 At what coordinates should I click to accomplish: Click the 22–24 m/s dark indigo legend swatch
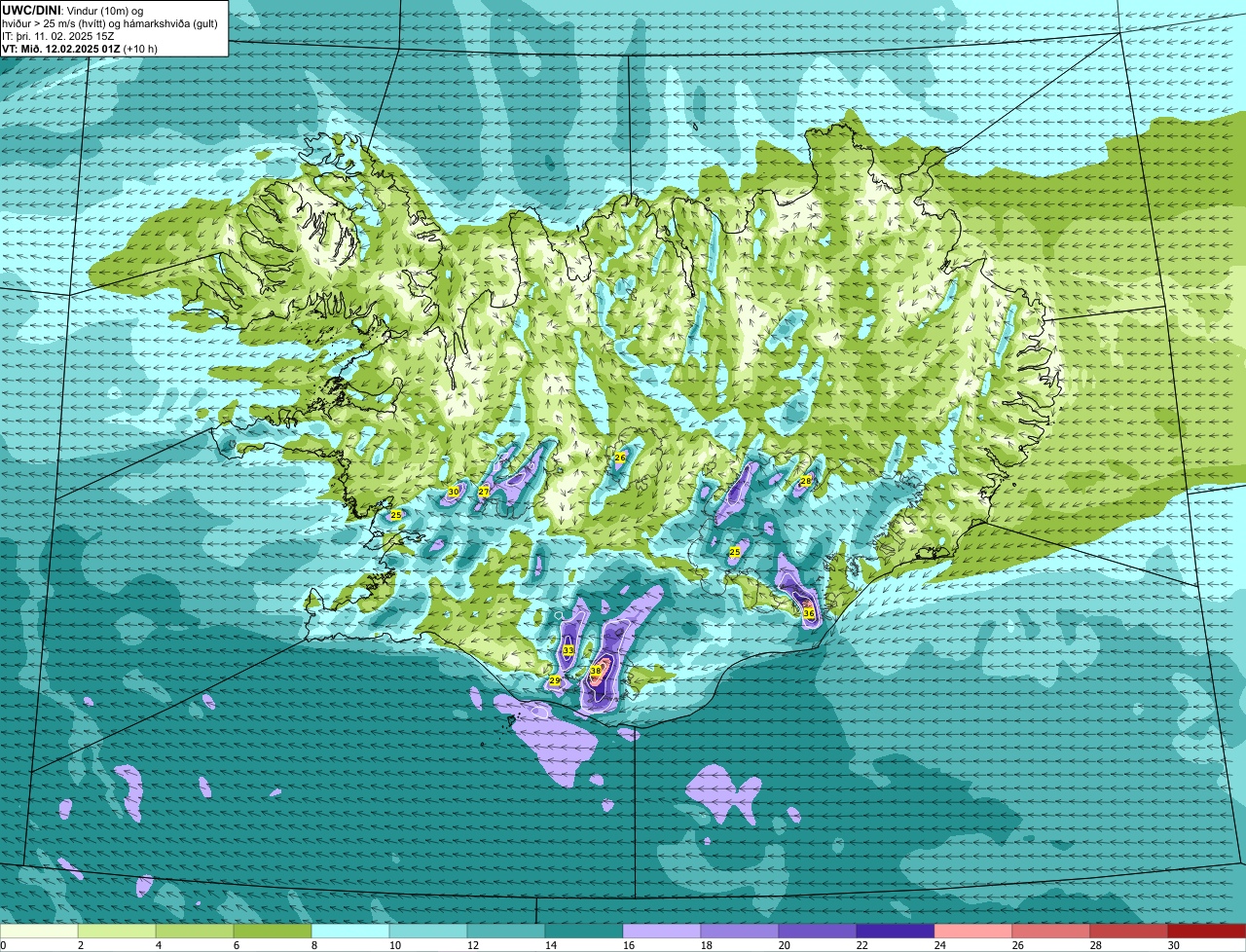point(896,931)
